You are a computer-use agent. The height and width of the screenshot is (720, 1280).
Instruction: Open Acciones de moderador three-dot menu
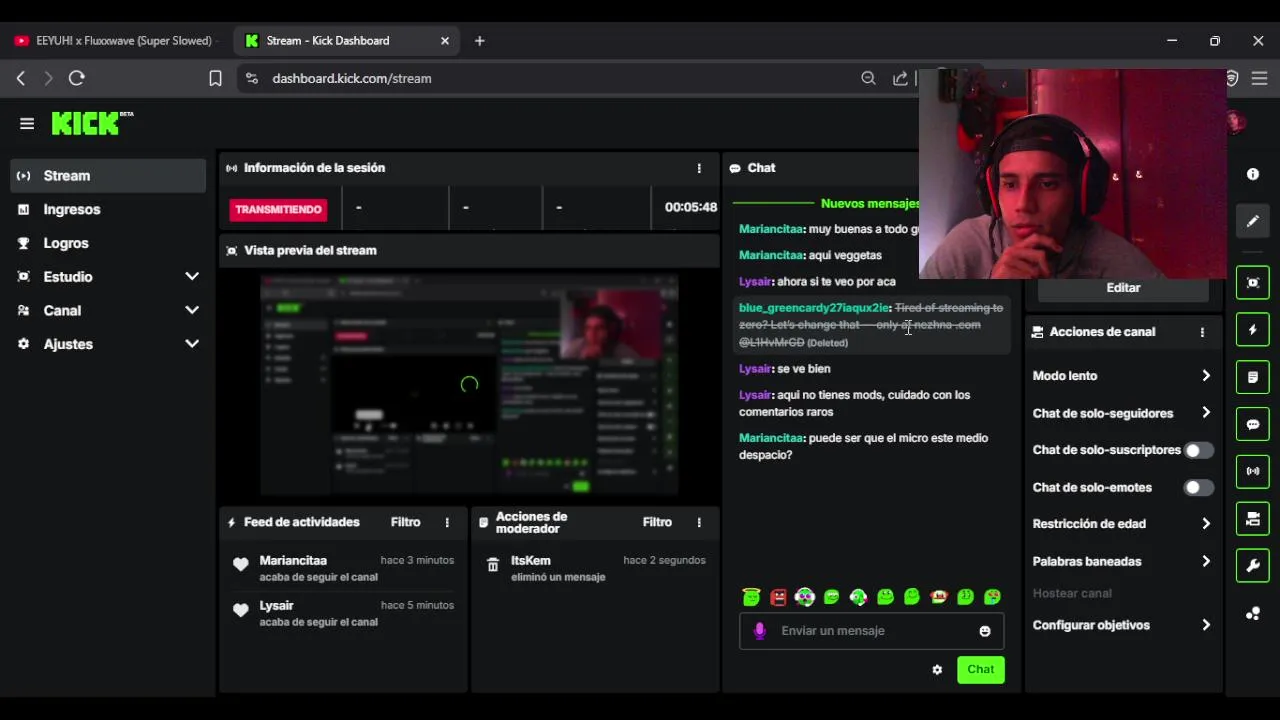click(699, 522)
